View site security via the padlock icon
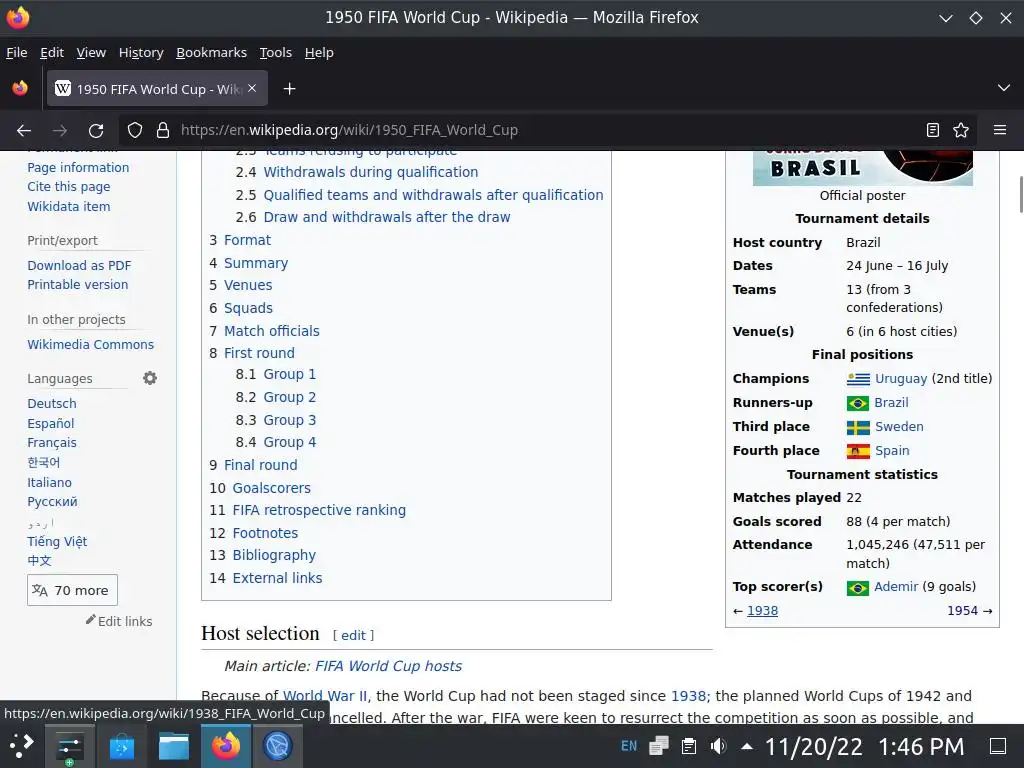The height and width of the screenshot is (768, 1024). [x=163, y=130]
